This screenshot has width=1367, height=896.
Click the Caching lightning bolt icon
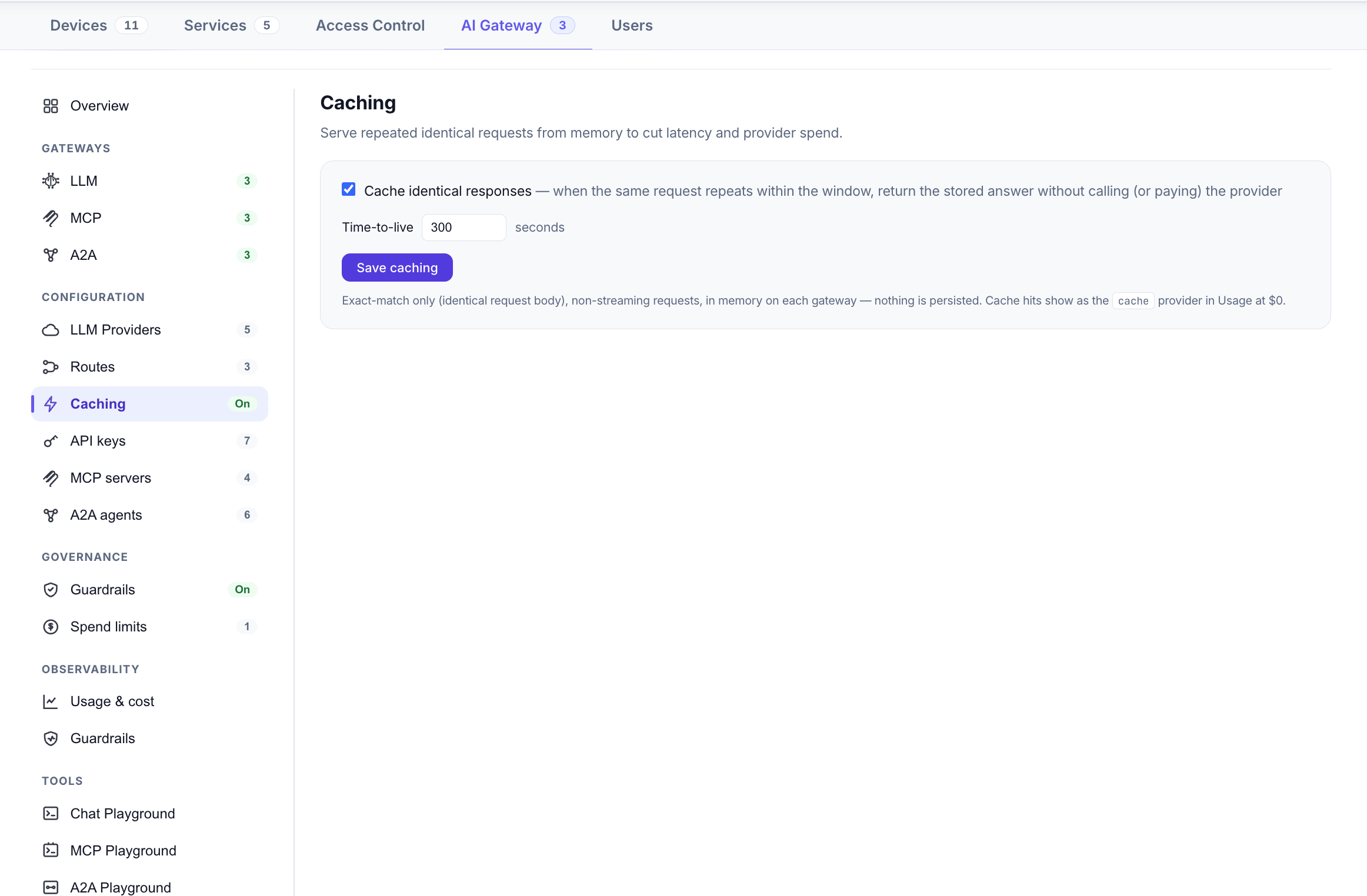point(51,404)
